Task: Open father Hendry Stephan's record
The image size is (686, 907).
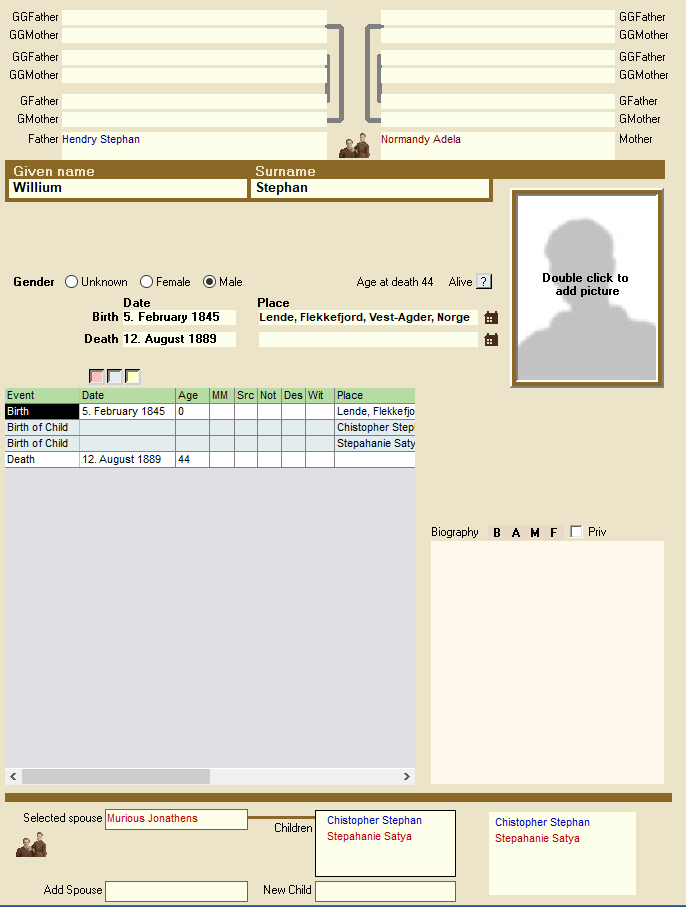Action: (101, 140)
